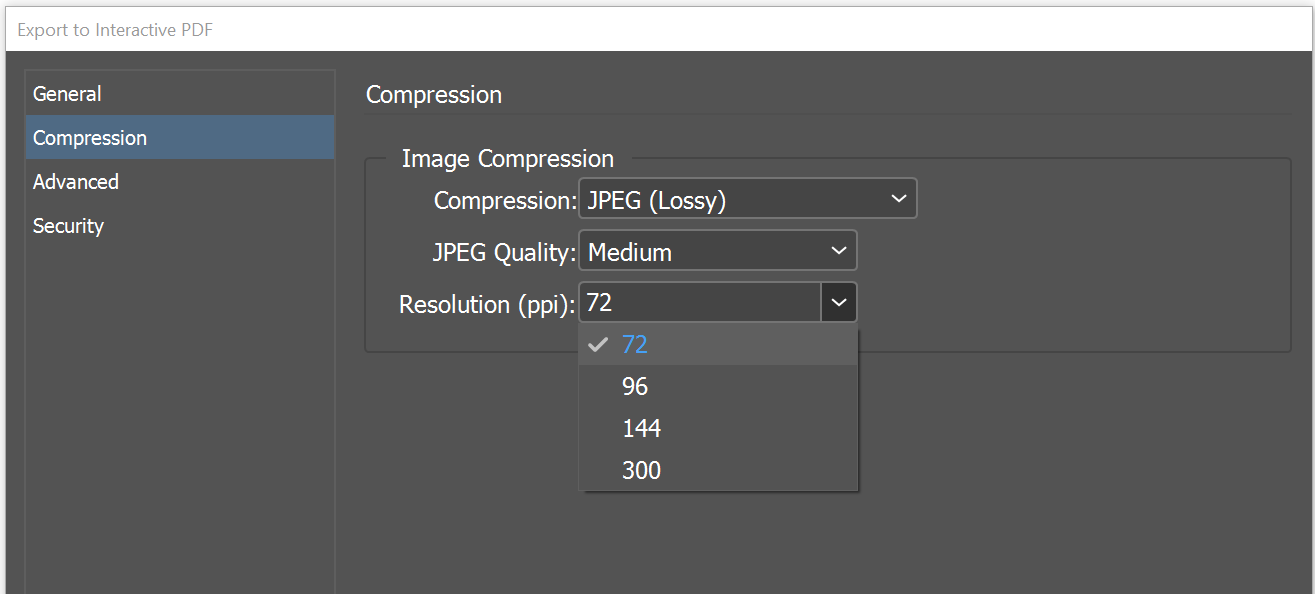Open the Security section
1315x594 pixels.
tap(68, 226)
